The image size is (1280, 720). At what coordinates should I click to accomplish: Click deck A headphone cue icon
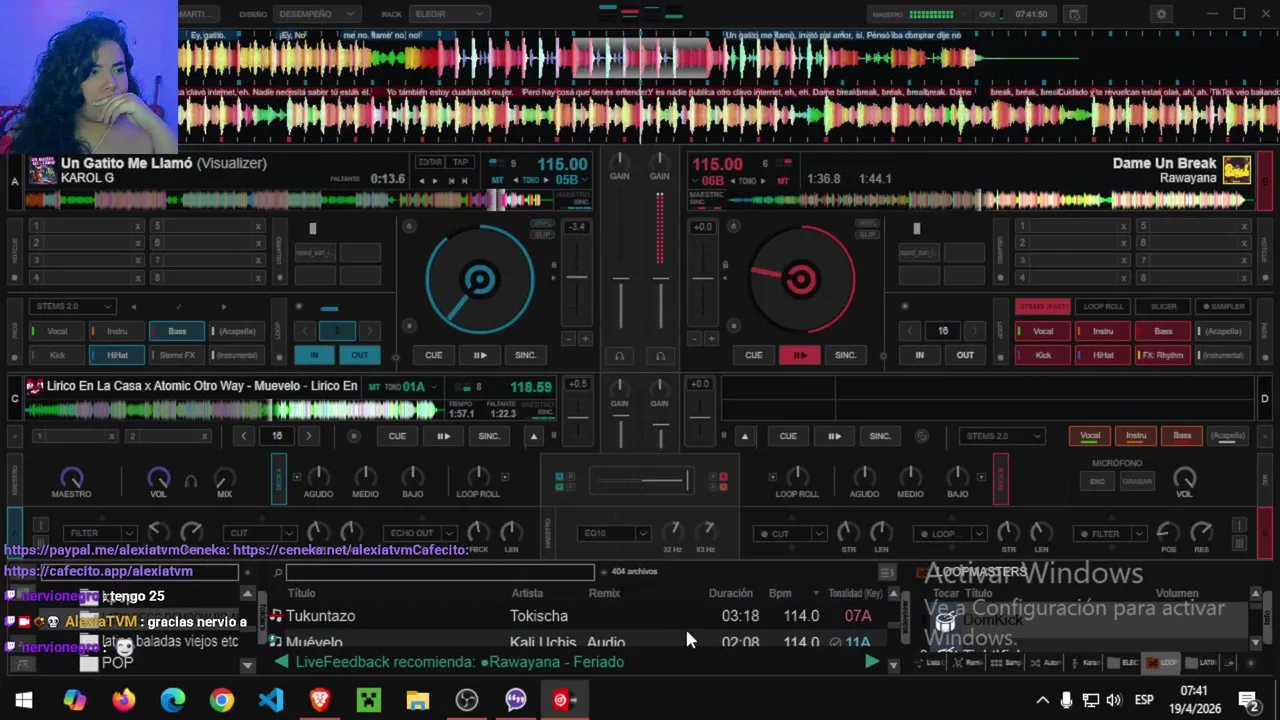tap(620, 356)
